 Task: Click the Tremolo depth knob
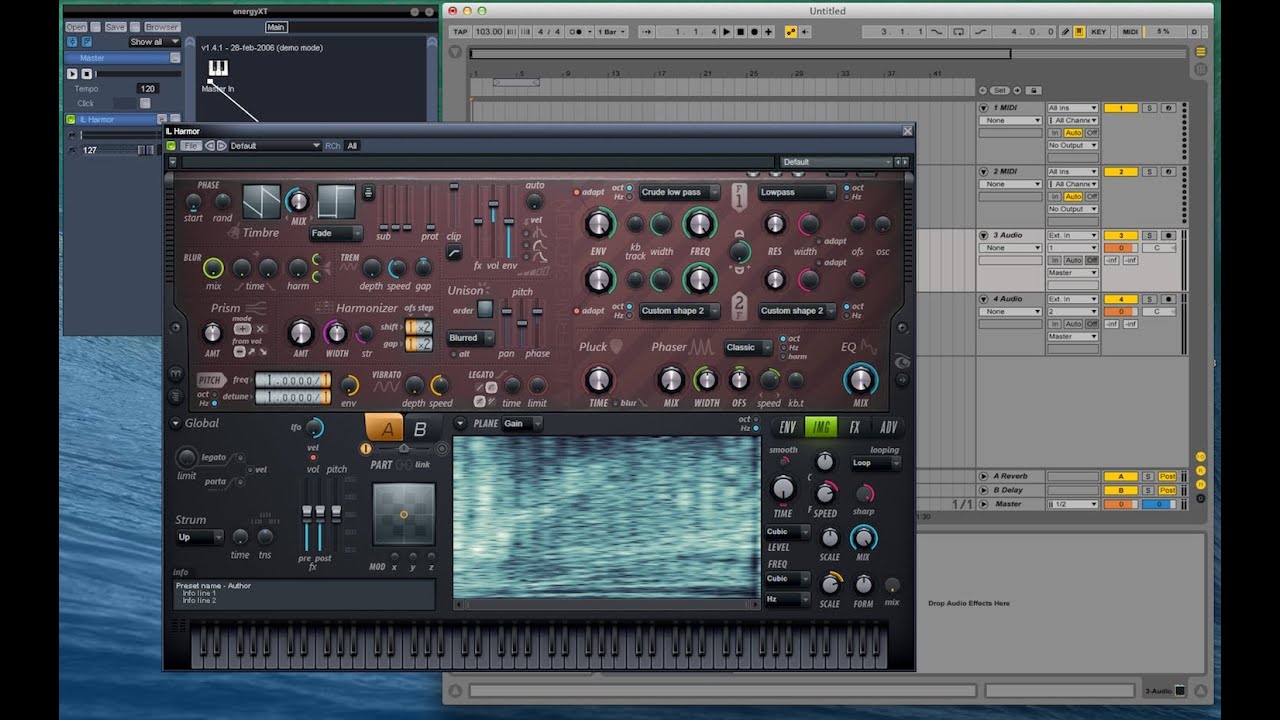click(372, 268)
